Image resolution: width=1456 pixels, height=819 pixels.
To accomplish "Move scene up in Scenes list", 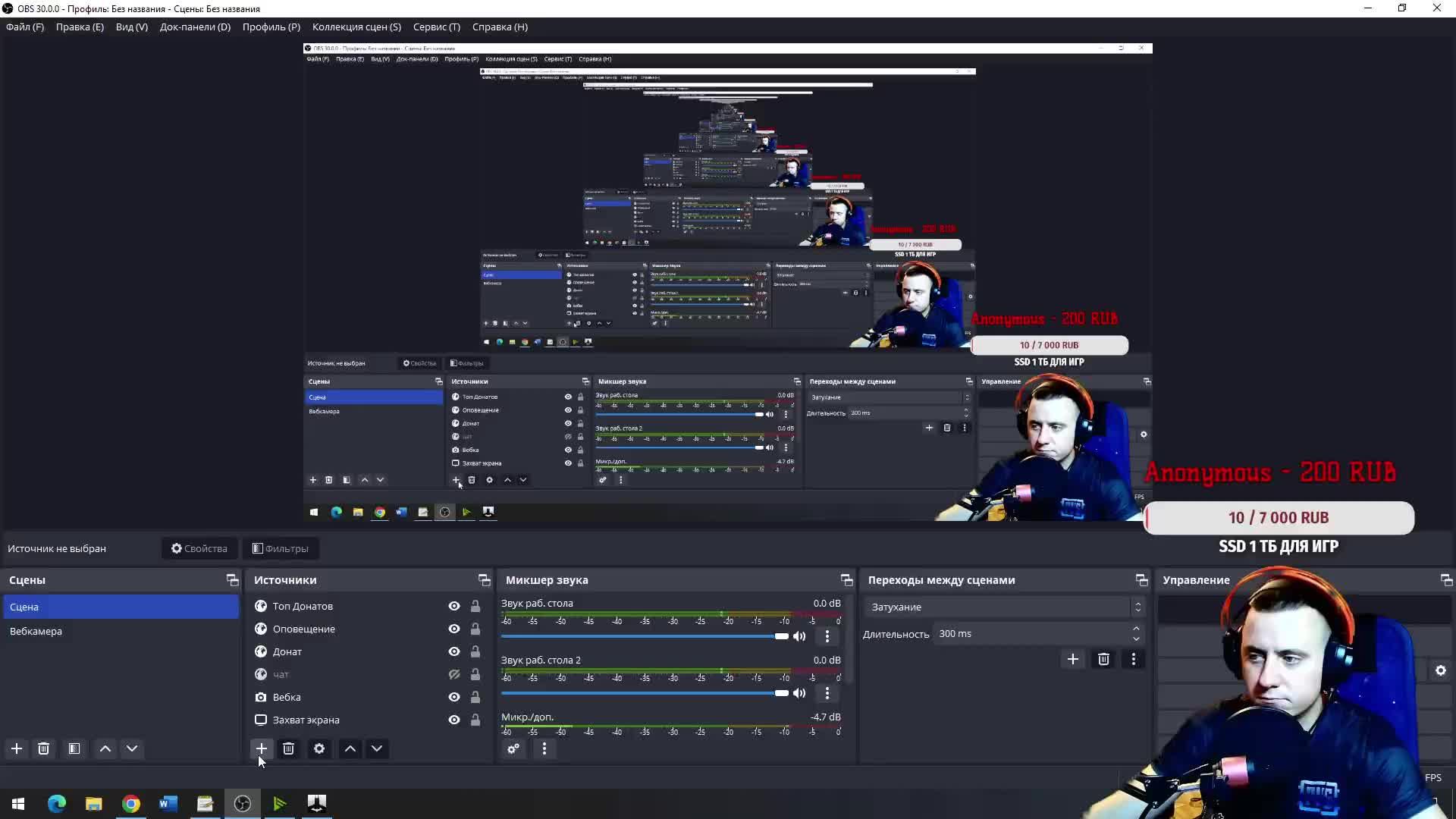I will tap(105, 748).
